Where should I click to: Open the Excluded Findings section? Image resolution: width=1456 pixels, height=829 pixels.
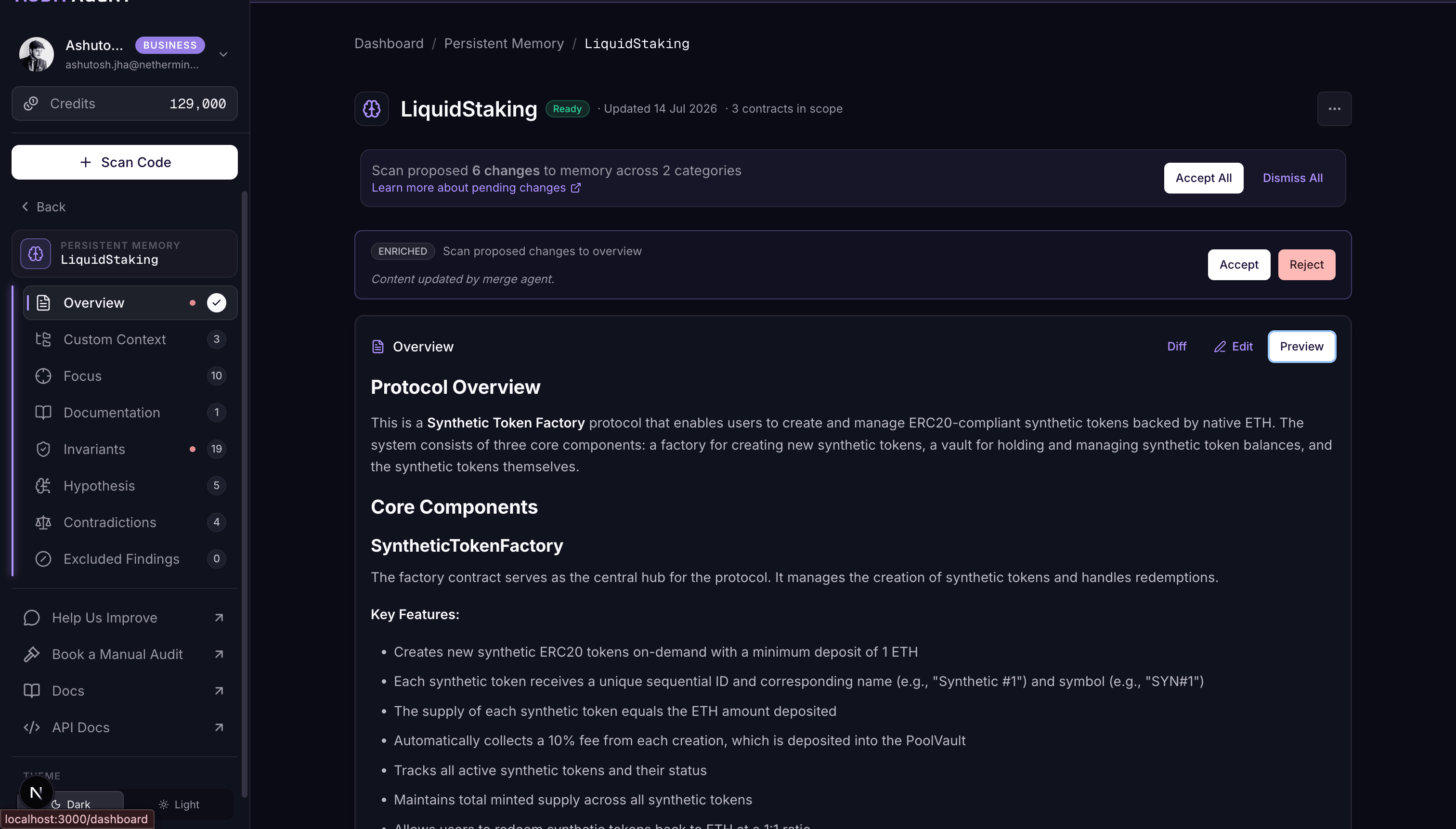(x=130, y=558)
